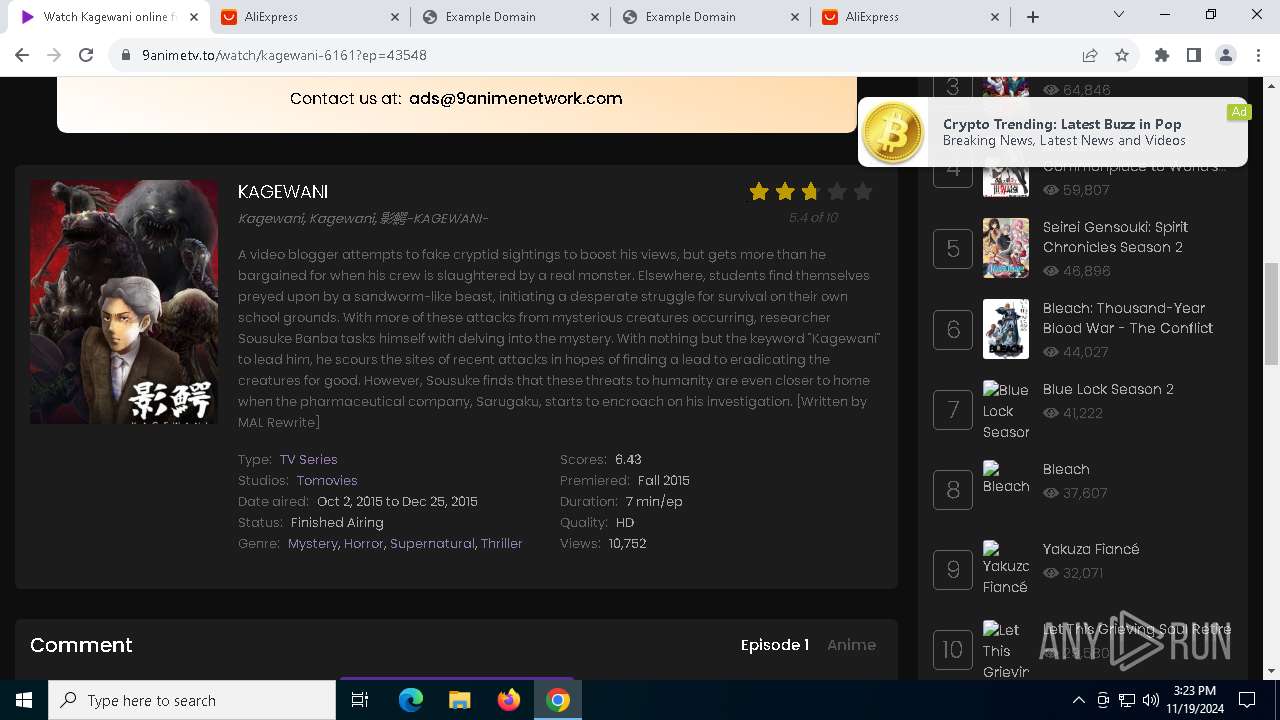Go back using the browser back arrow

(x=22, y=55)
